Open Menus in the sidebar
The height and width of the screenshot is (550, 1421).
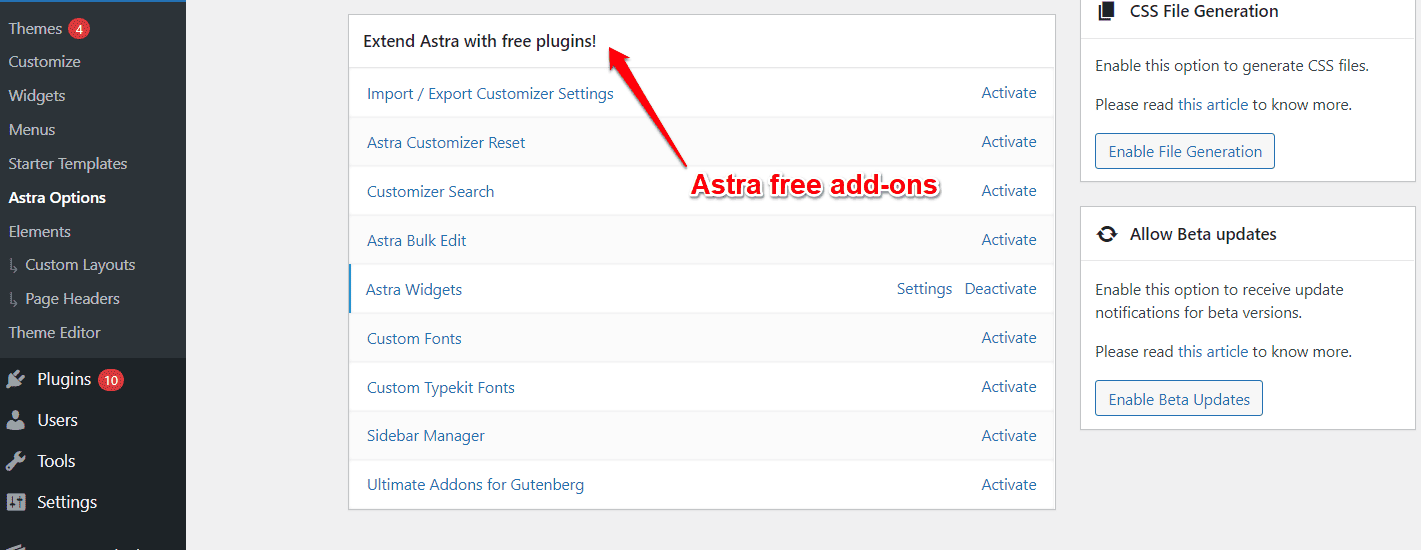pos(32,130)
